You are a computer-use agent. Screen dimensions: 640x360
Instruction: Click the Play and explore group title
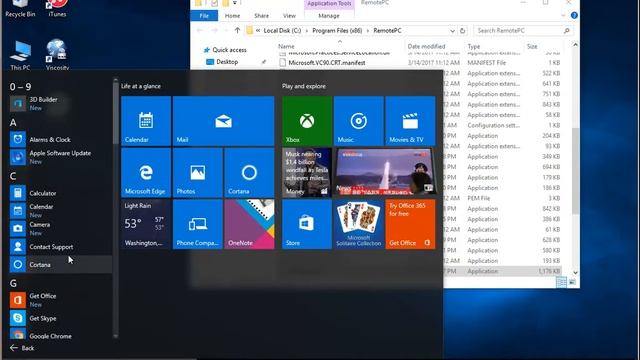304,86
